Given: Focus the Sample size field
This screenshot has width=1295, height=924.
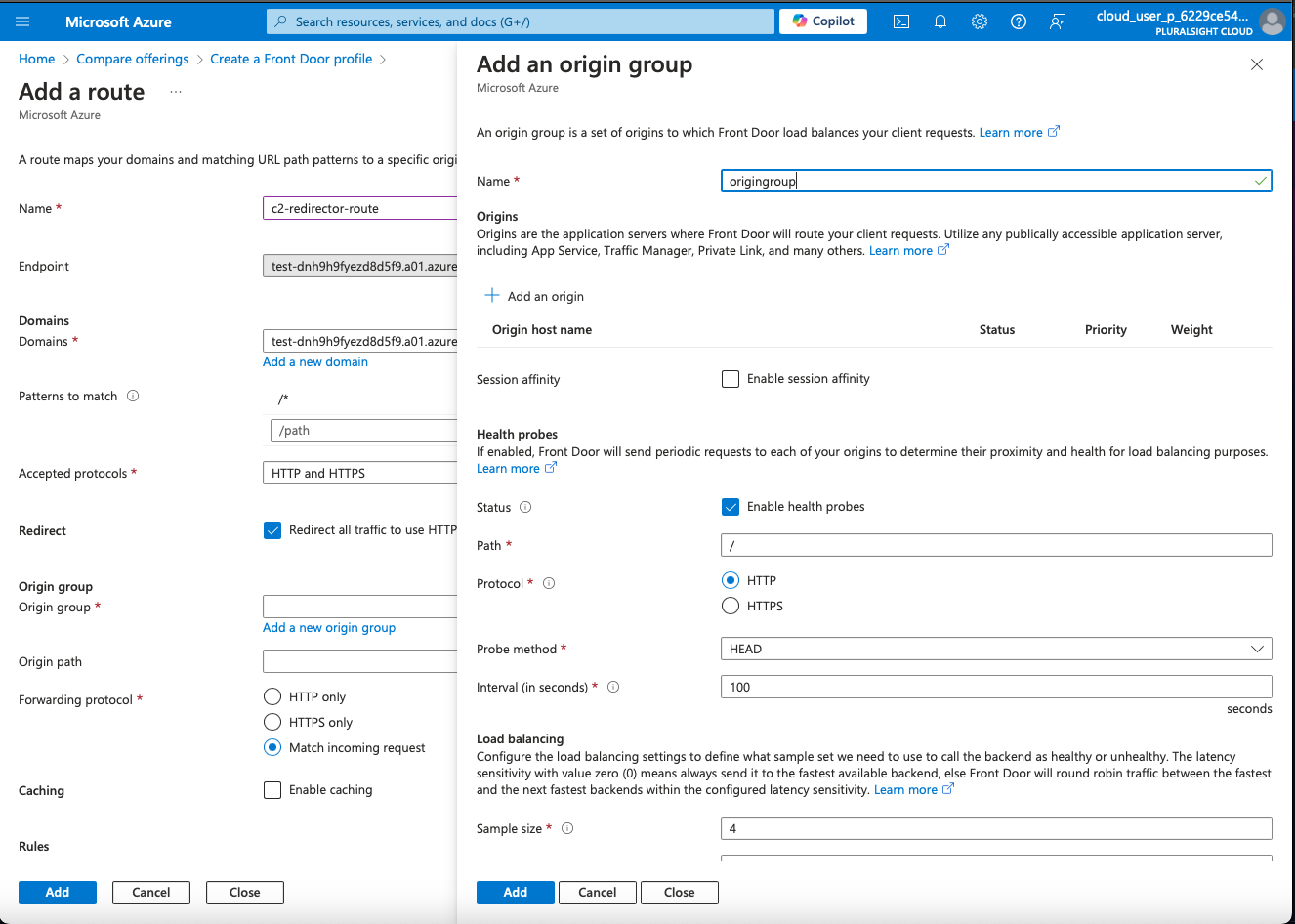Looking at the screenshot, I should pos(996,828).
